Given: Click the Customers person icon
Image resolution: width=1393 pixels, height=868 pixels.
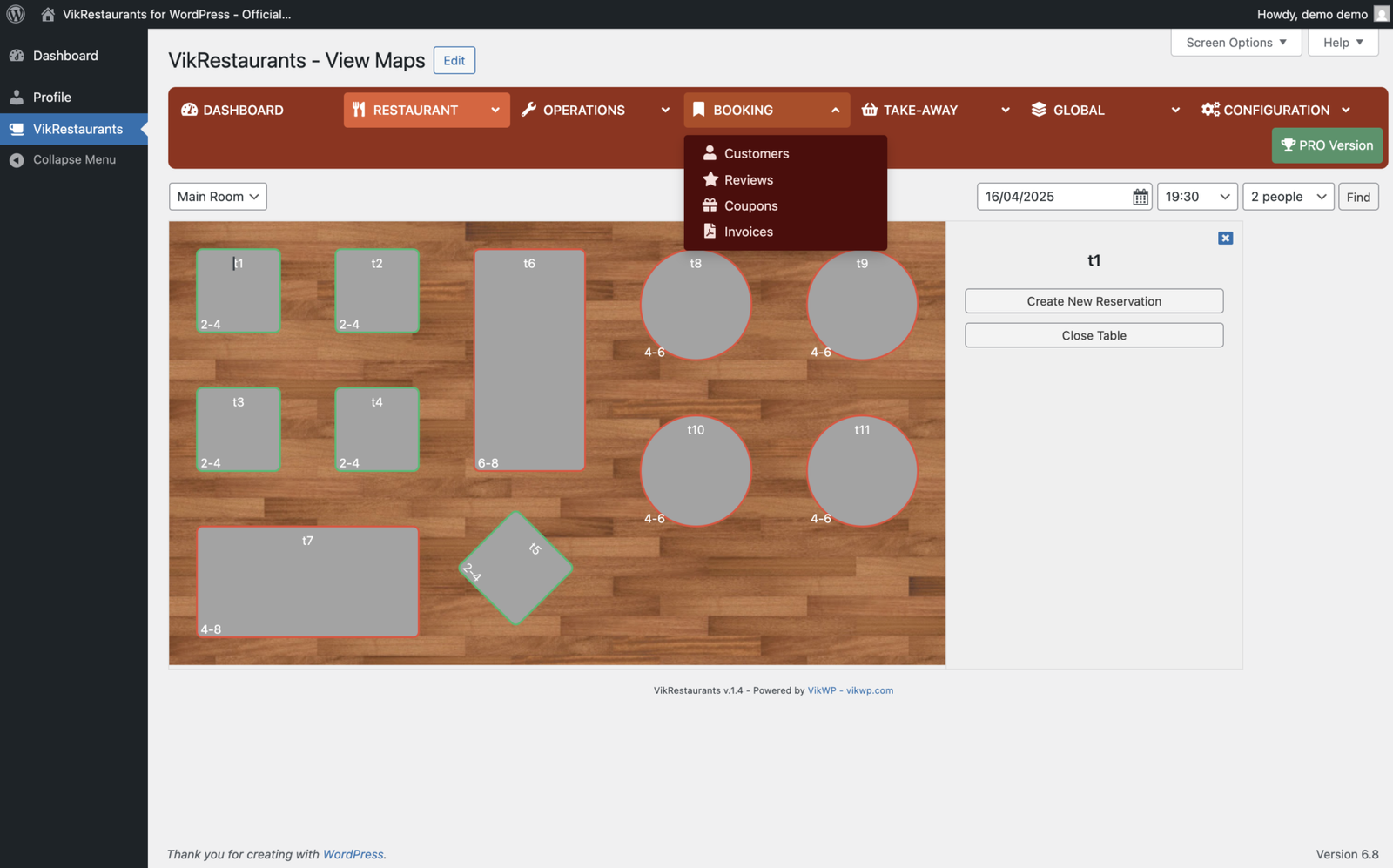Looking at the screenshot, I should 710,153.
